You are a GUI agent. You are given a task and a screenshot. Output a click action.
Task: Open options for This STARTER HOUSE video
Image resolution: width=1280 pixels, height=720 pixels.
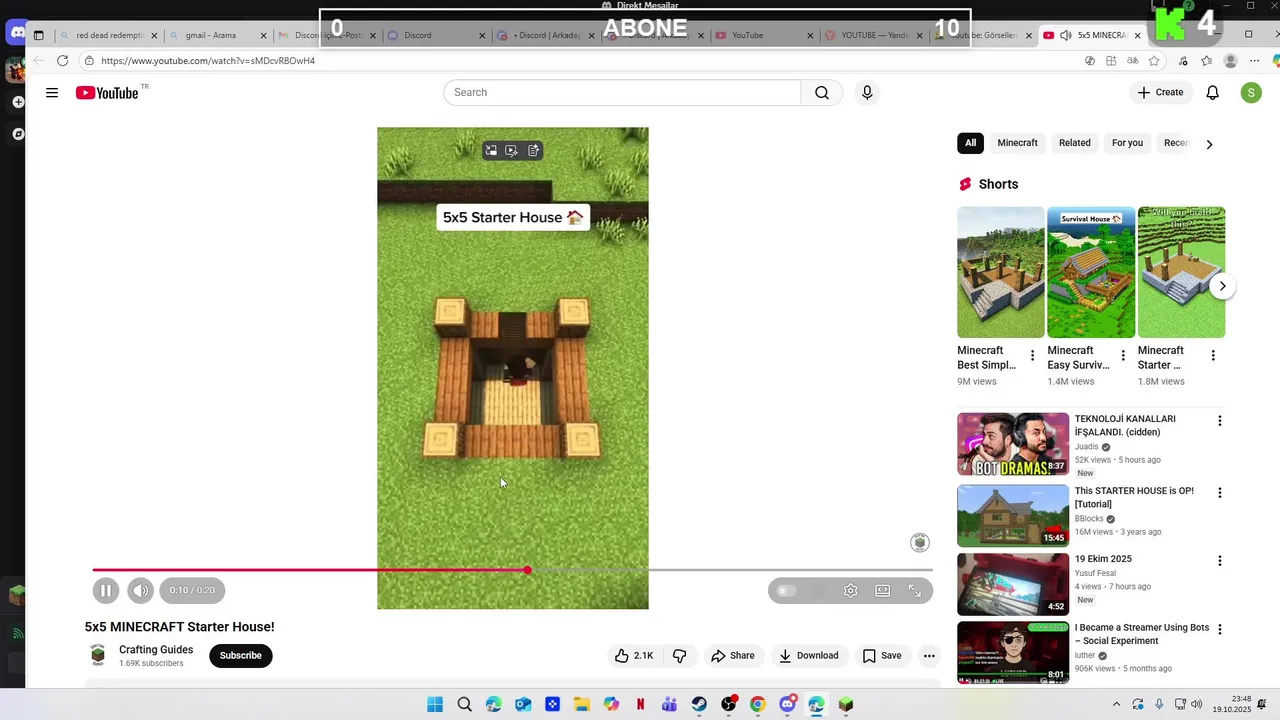point(1219,493)
